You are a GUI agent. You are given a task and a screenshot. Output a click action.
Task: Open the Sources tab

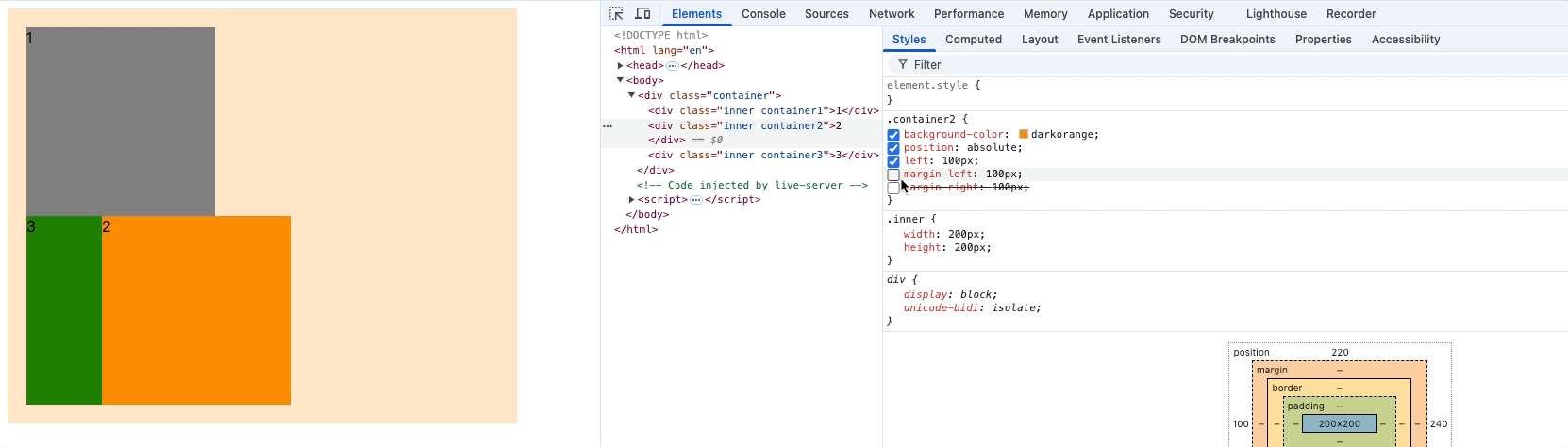pos(826,14)
